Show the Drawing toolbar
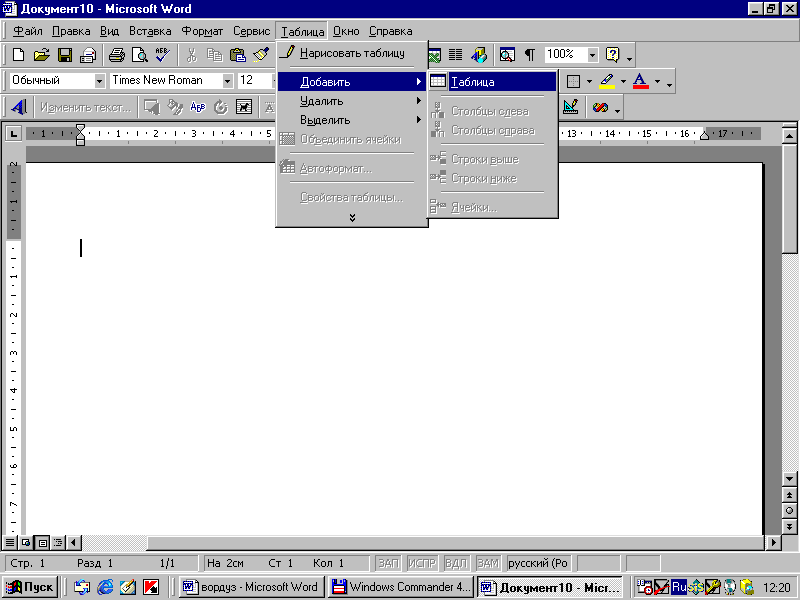 click(x=479, y=55)
